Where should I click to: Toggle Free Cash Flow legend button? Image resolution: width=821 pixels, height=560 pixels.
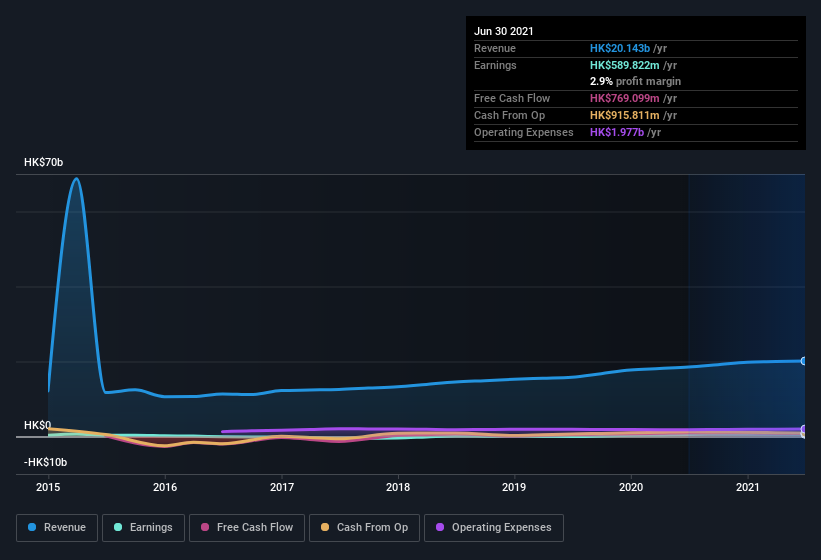click(247, 528)
